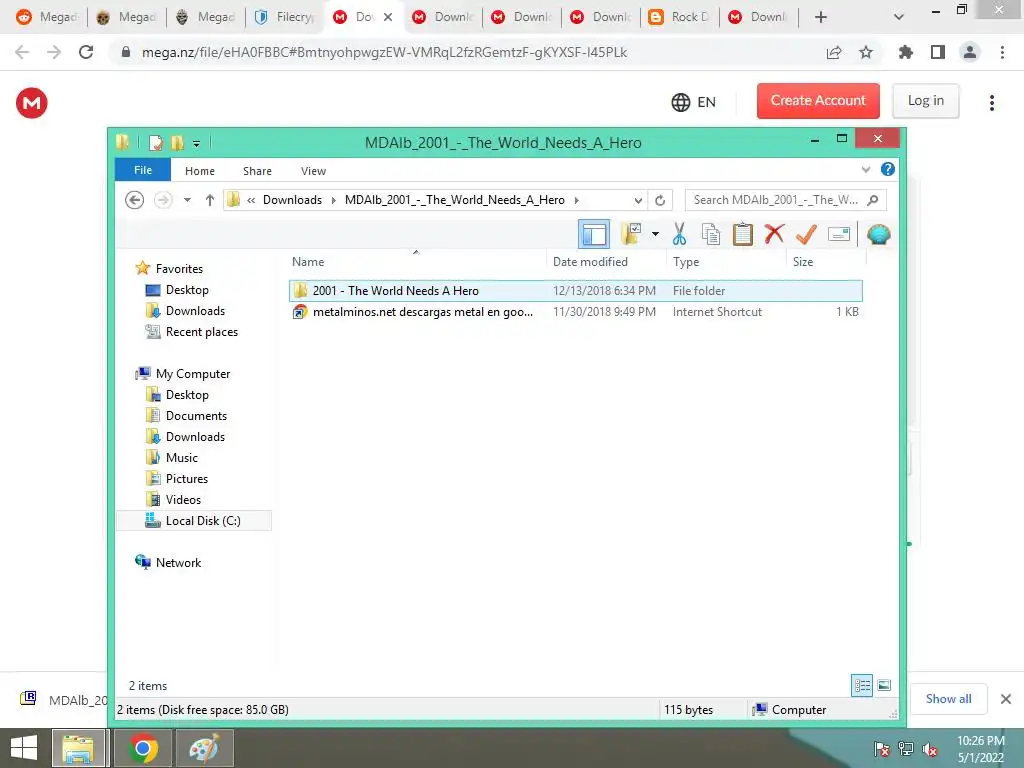Open recent locations dropdown arrow
The width and height of the screenshot is (1024, 768).
[187, 200]
